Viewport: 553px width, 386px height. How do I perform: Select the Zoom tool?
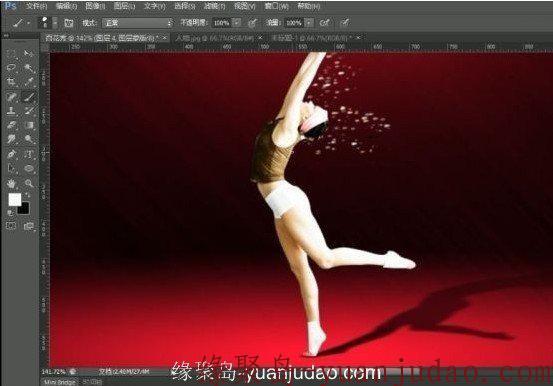29,183
